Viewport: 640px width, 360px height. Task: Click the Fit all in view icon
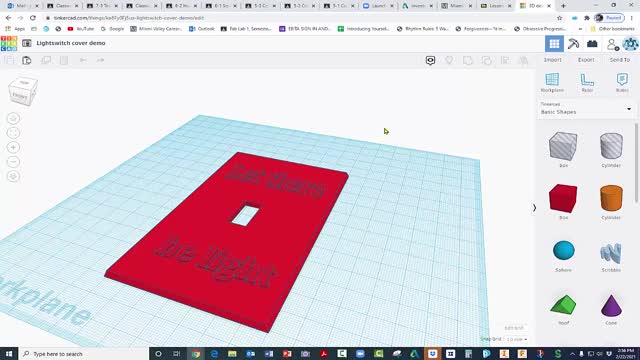point(13,133)
